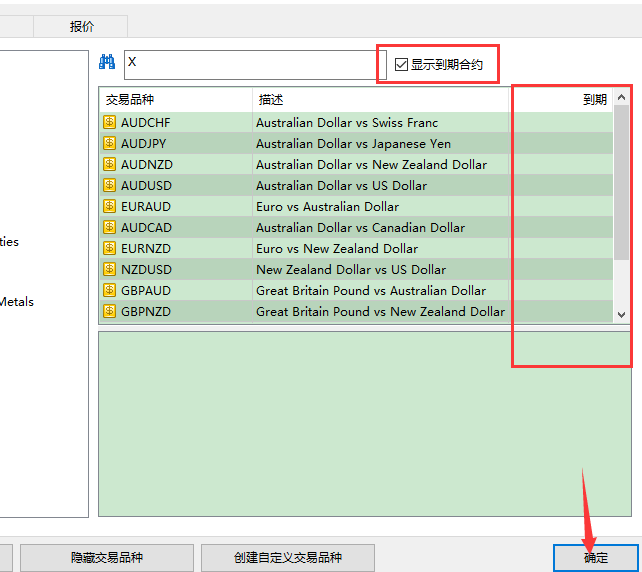The width and height of the screenshot is (642, 572).
Task: Sort by the 描述 column header
Action: point(380,100)
